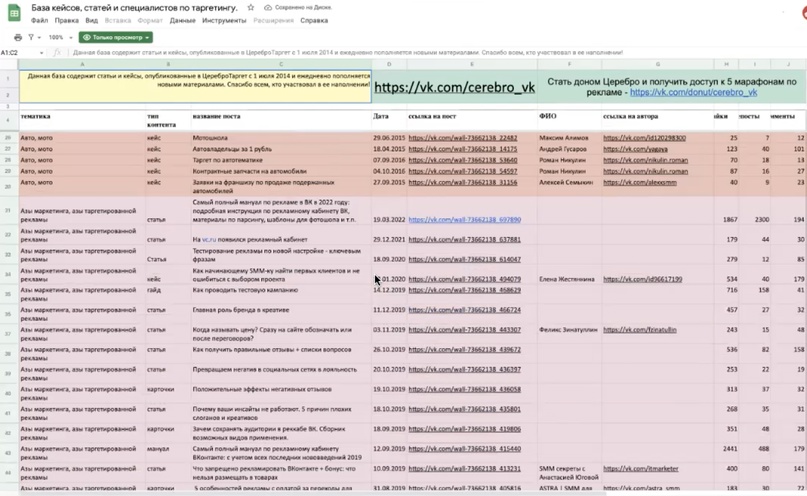Click the ссылка на автора header cell

pyautogui.click(x=658, y=120)
